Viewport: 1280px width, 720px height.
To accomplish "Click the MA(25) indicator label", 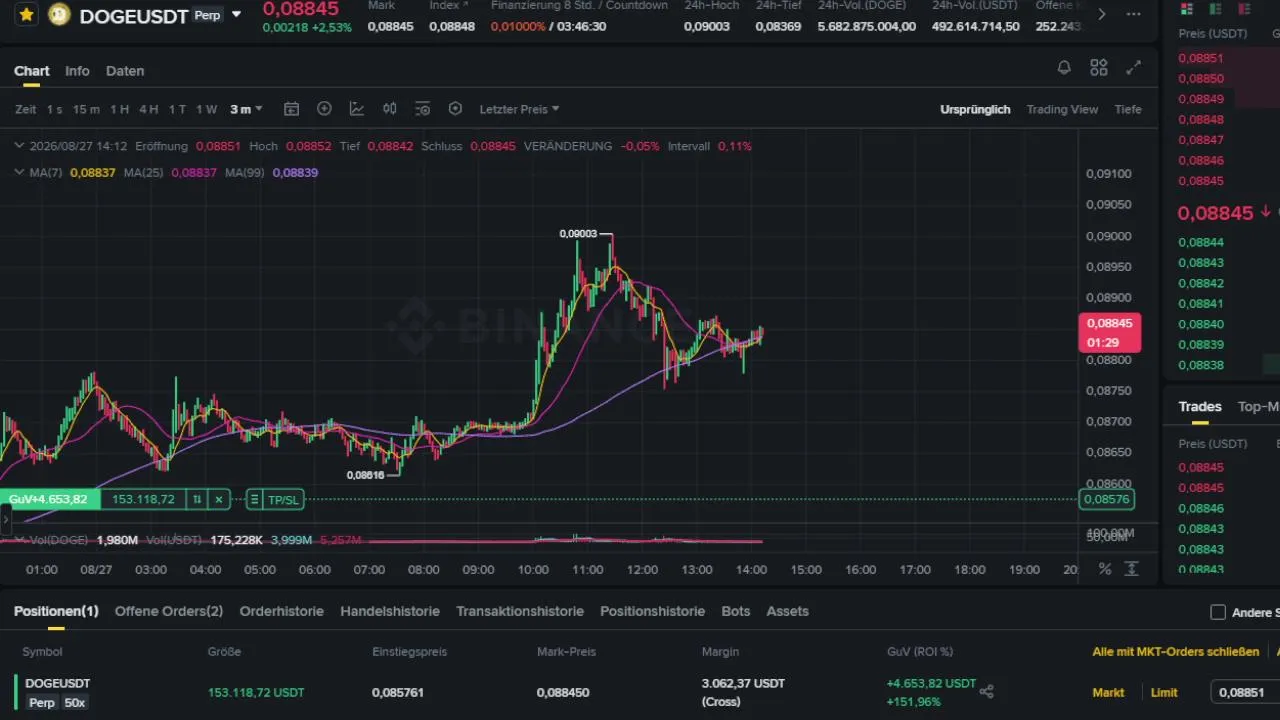I will [143, 172].
